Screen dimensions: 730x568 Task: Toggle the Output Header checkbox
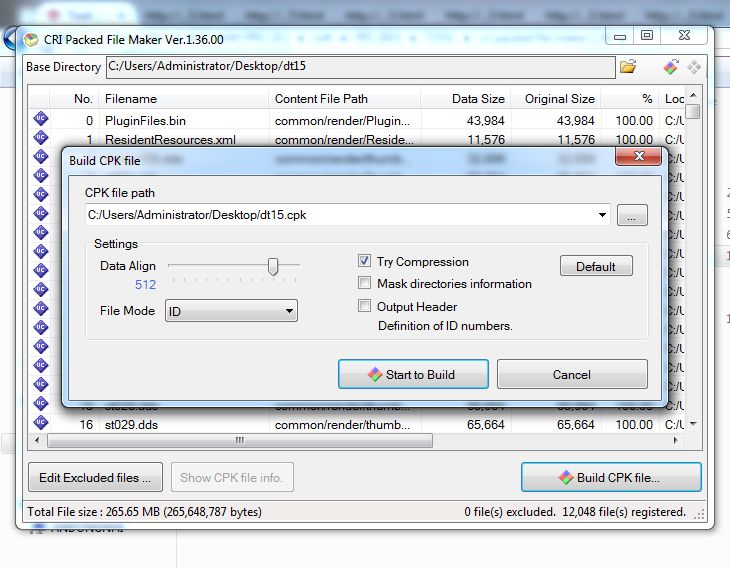364,305
